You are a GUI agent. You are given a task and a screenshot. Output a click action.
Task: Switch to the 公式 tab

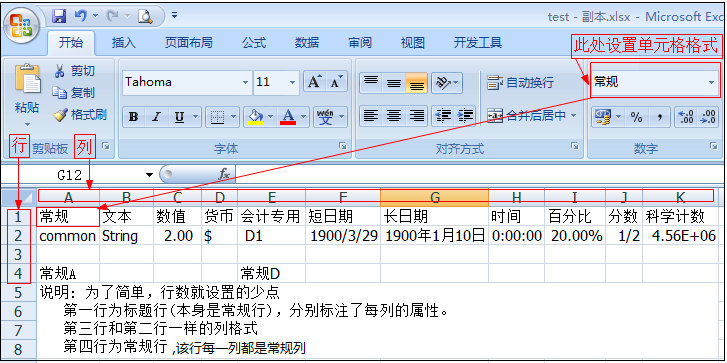pos(254,43)
